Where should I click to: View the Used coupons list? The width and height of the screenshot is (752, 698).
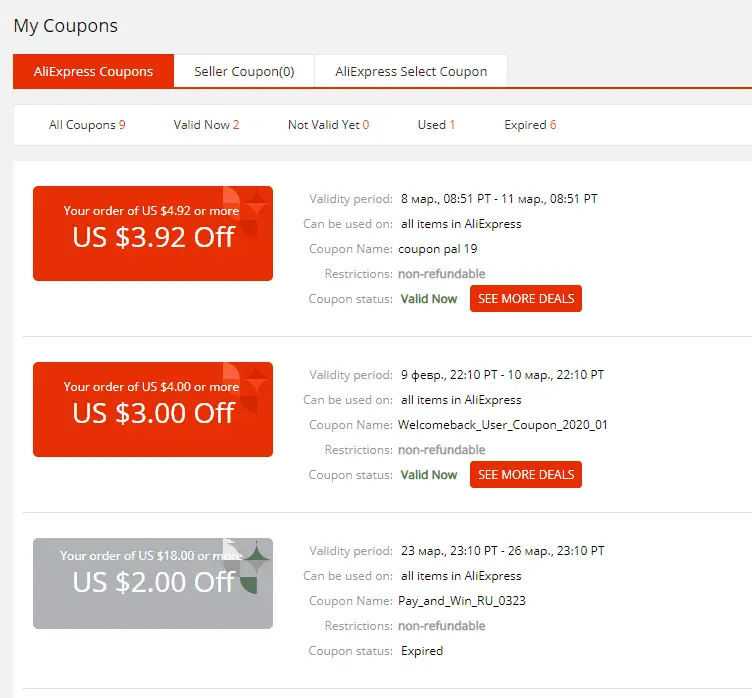tap(436, 125)
